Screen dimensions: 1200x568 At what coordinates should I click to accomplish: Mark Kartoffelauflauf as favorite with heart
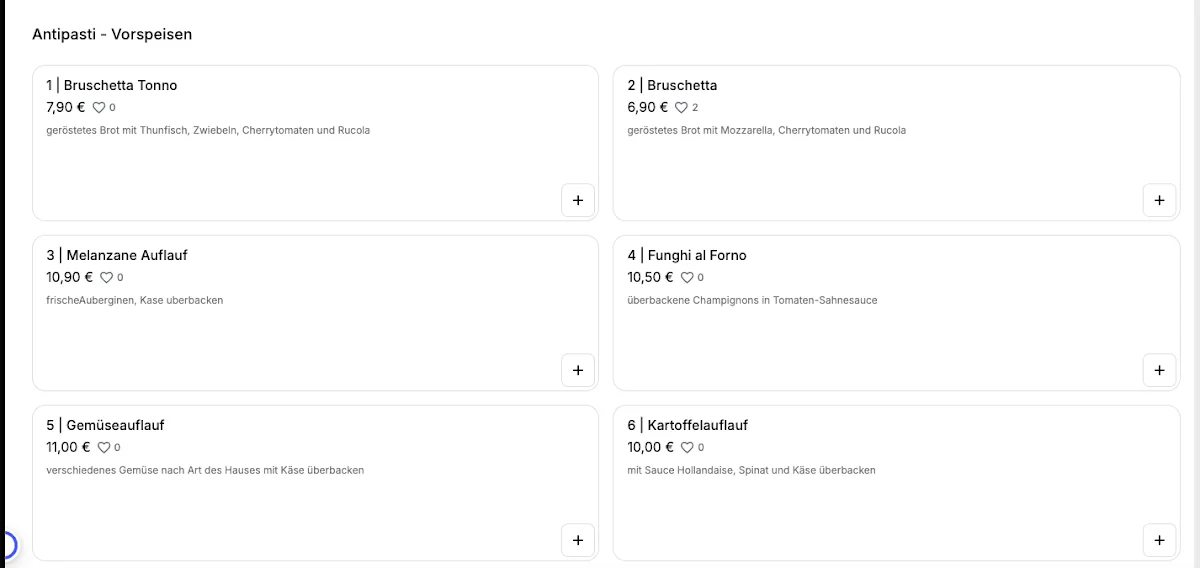(687, 447)
